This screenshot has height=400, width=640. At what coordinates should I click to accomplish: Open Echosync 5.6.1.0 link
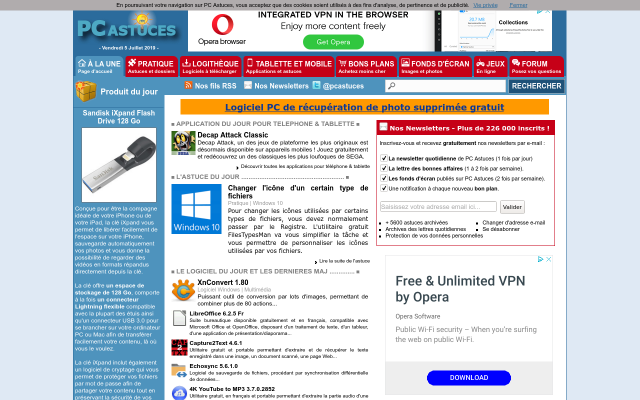click(213, 366)
